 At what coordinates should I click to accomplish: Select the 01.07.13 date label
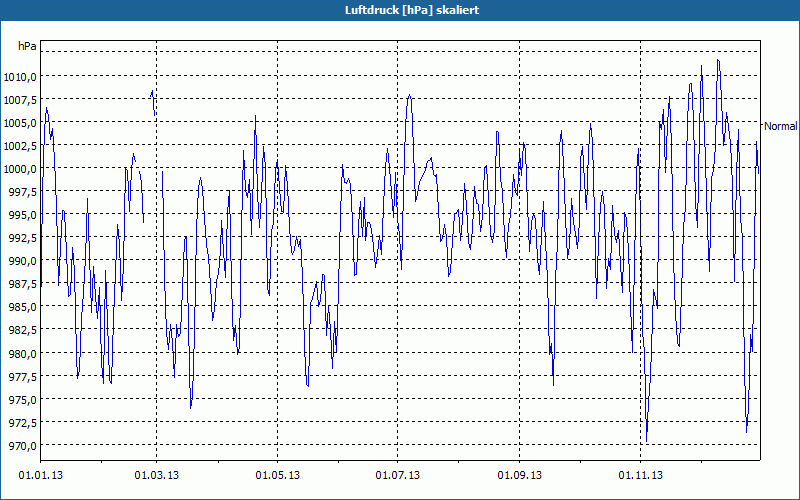[x=398, y=476]
